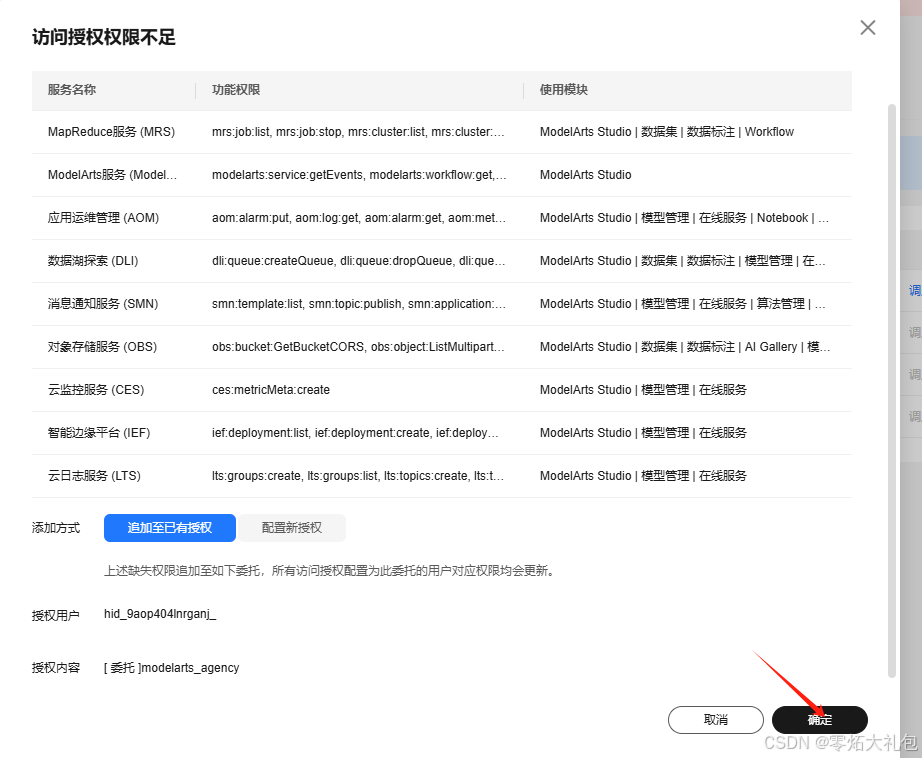Select the 云监控服务 (CES) cell
922x758 pixels.
click(x=96, y=389)
